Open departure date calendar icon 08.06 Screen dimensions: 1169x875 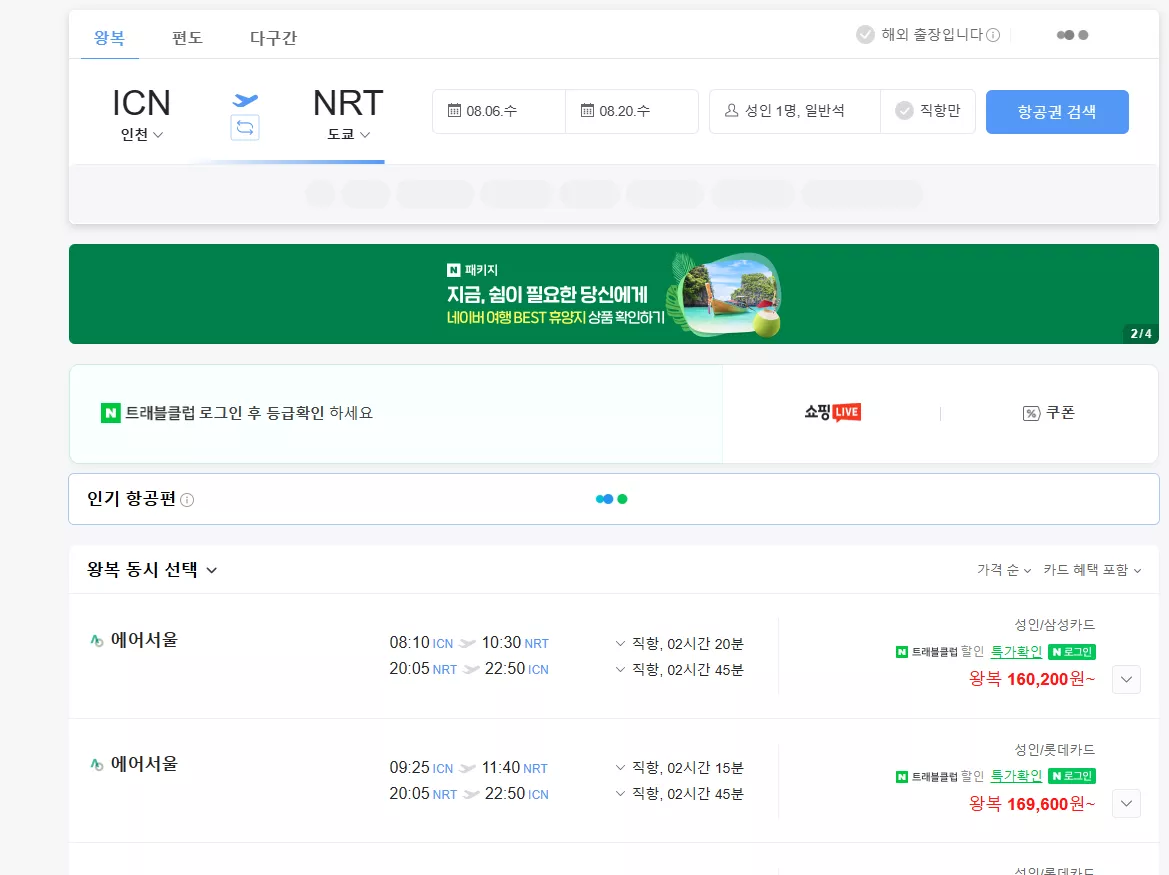point(454,110)
